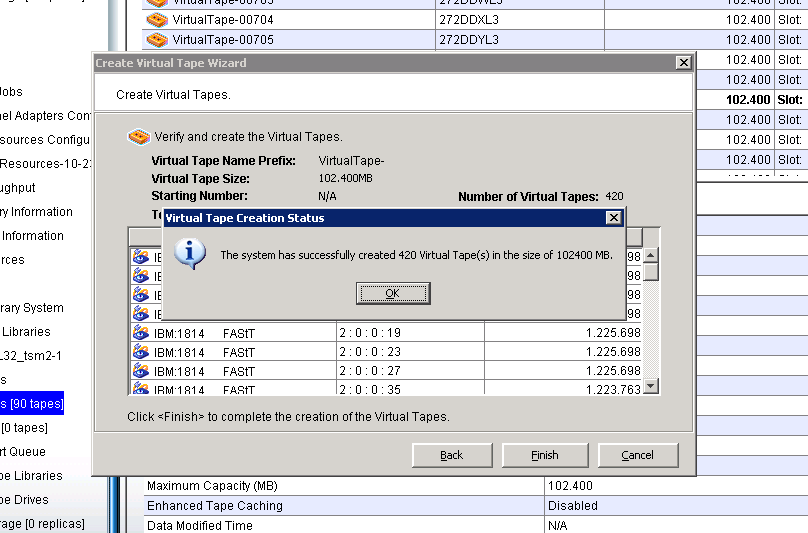Click the Data Modified Time property row
Screen dimensions: 808x533
pyautogui.click(x=476, y=525)
